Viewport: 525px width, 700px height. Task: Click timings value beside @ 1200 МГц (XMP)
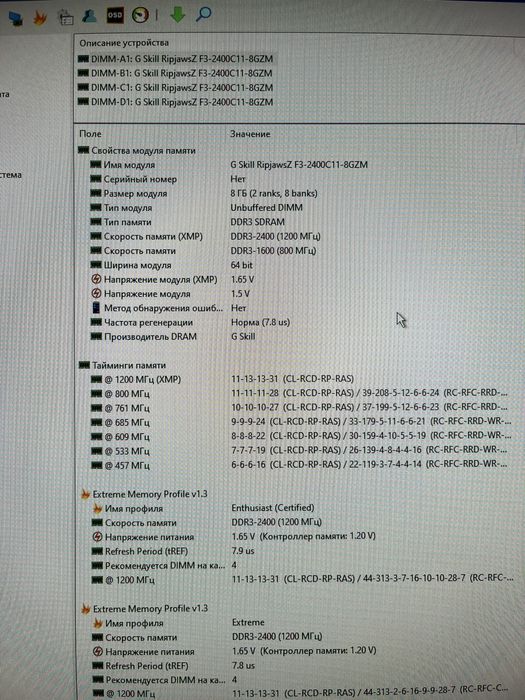pyautogui.click(x=292, y=379)
